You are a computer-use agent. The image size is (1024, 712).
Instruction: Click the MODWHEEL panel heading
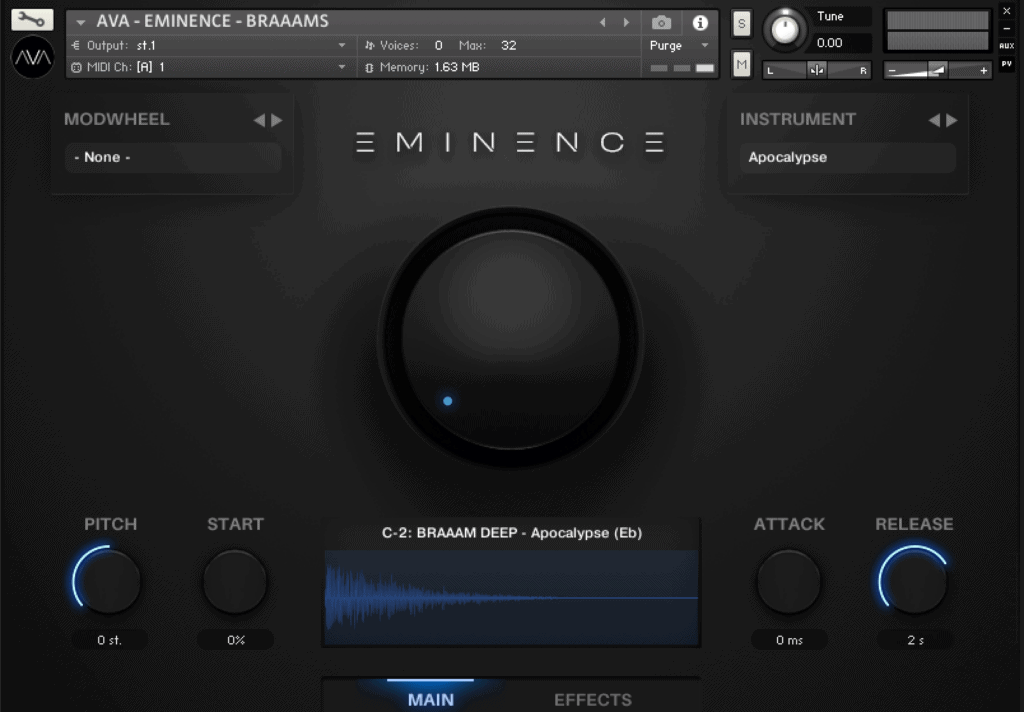pos(116,120)
